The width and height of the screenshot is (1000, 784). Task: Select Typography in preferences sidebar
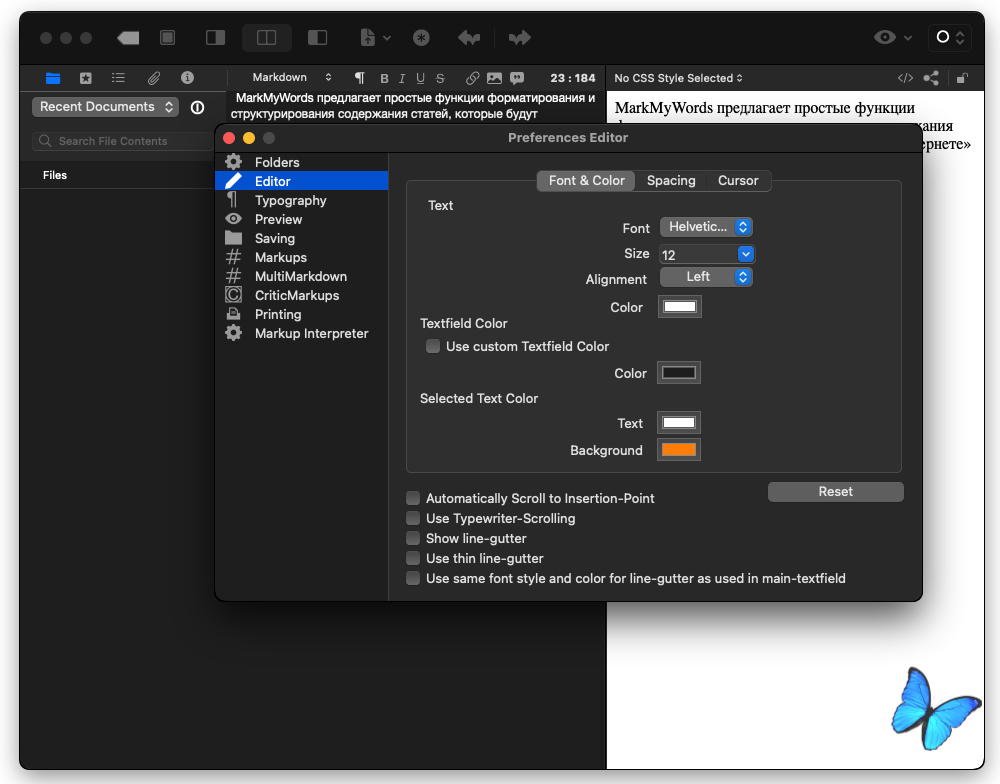coord(290,200)
